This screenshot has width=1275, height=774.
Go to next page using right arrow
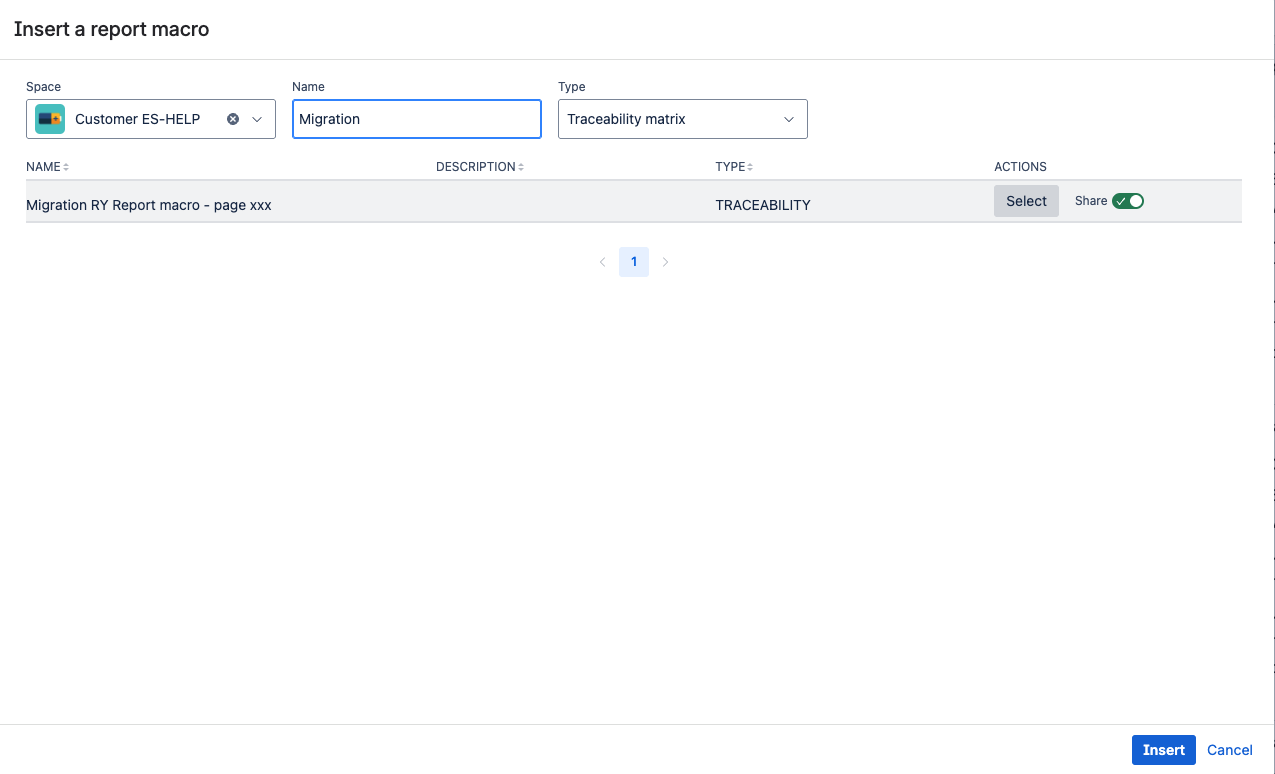(666, 262)
